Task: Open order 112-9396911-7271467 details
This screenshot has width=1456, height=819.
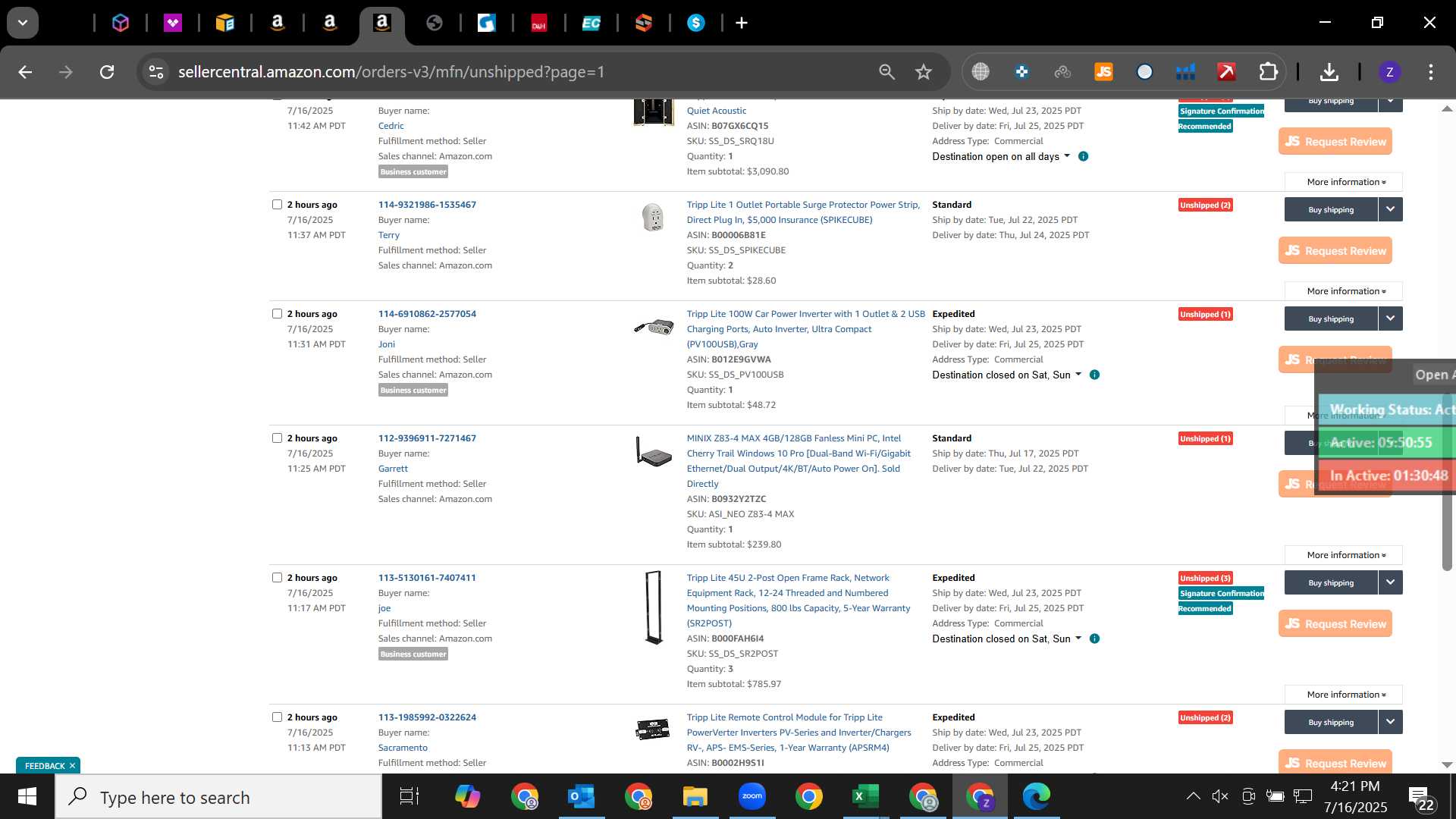Action: 427,438
